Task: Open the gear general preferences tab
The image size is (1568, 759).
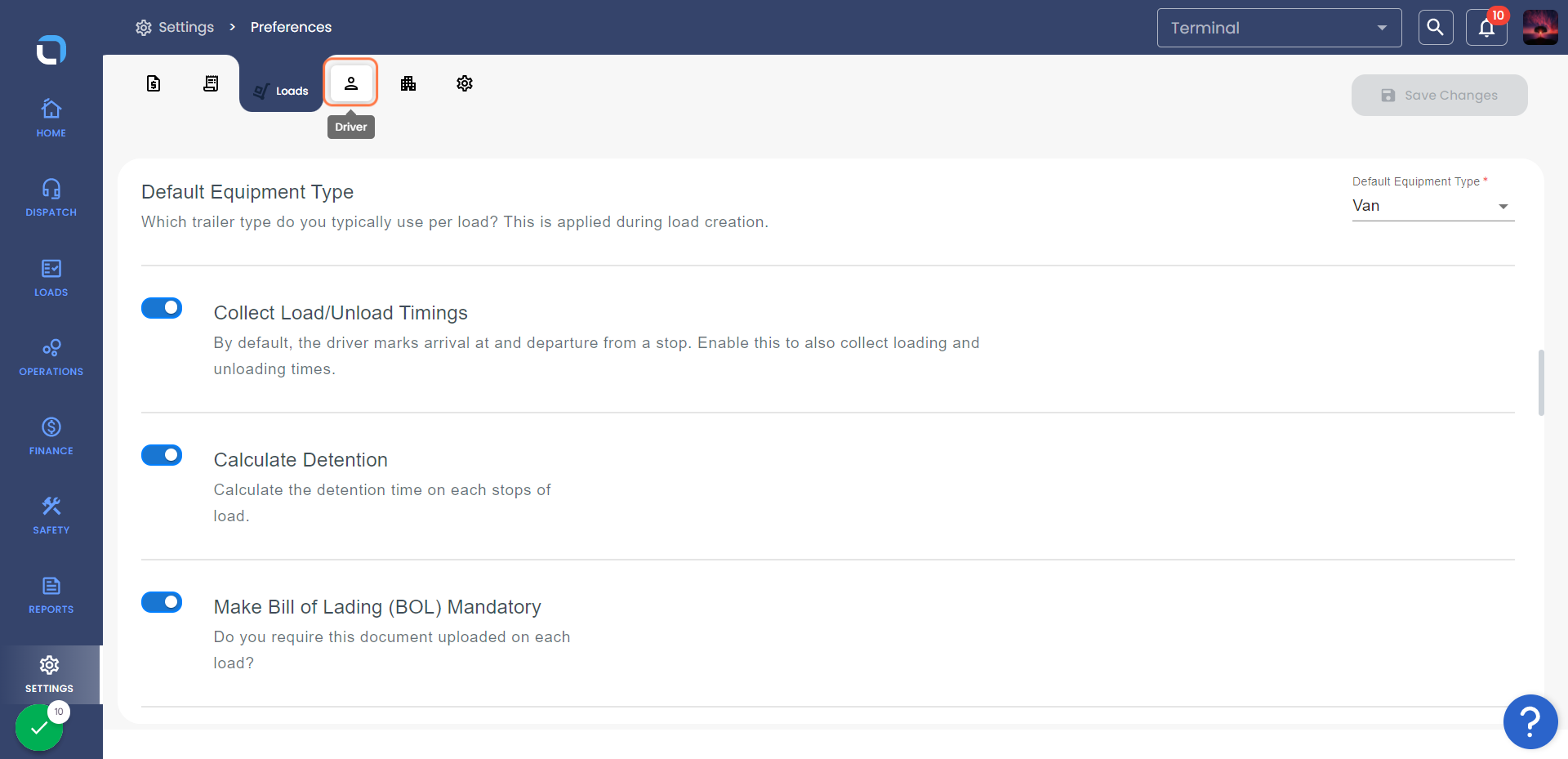Action: tap(465, 83)
